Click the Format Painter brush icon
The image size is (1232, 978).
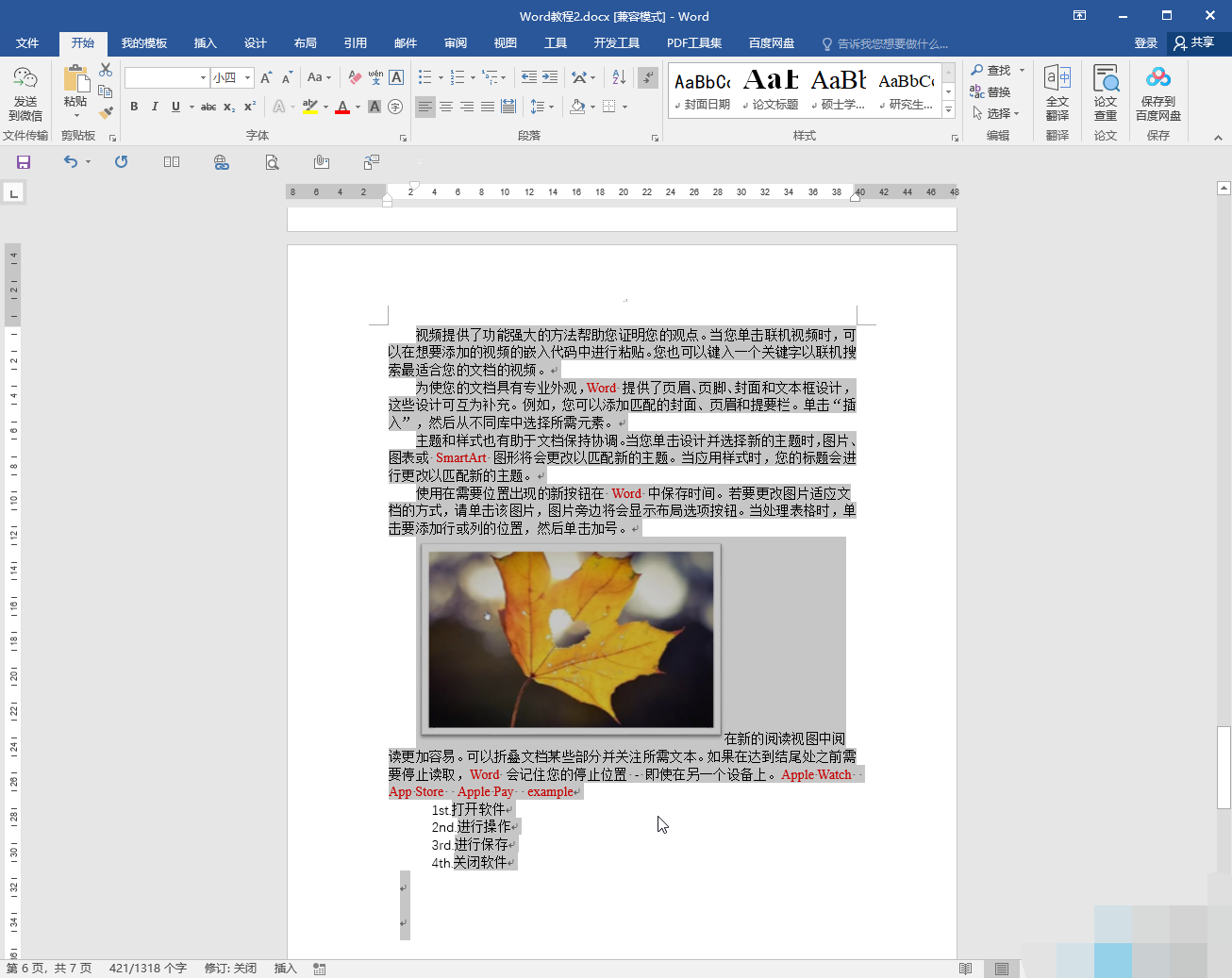(106, 112)
